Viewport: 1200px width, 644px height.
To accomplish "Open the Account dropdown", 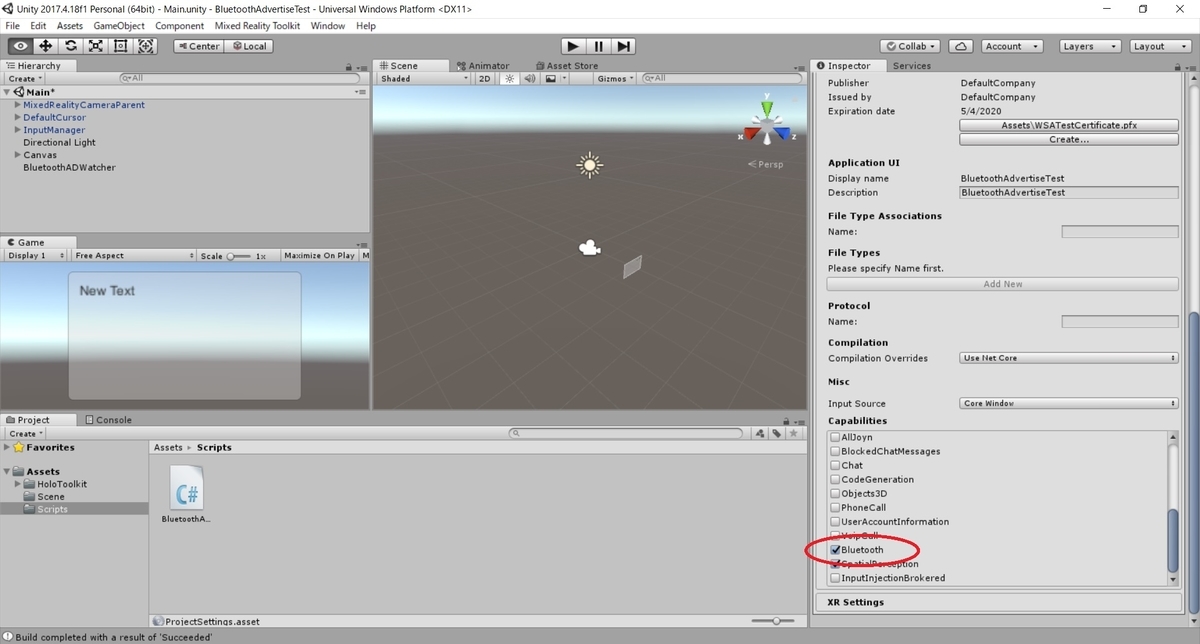I will [x=1011, y=46].
